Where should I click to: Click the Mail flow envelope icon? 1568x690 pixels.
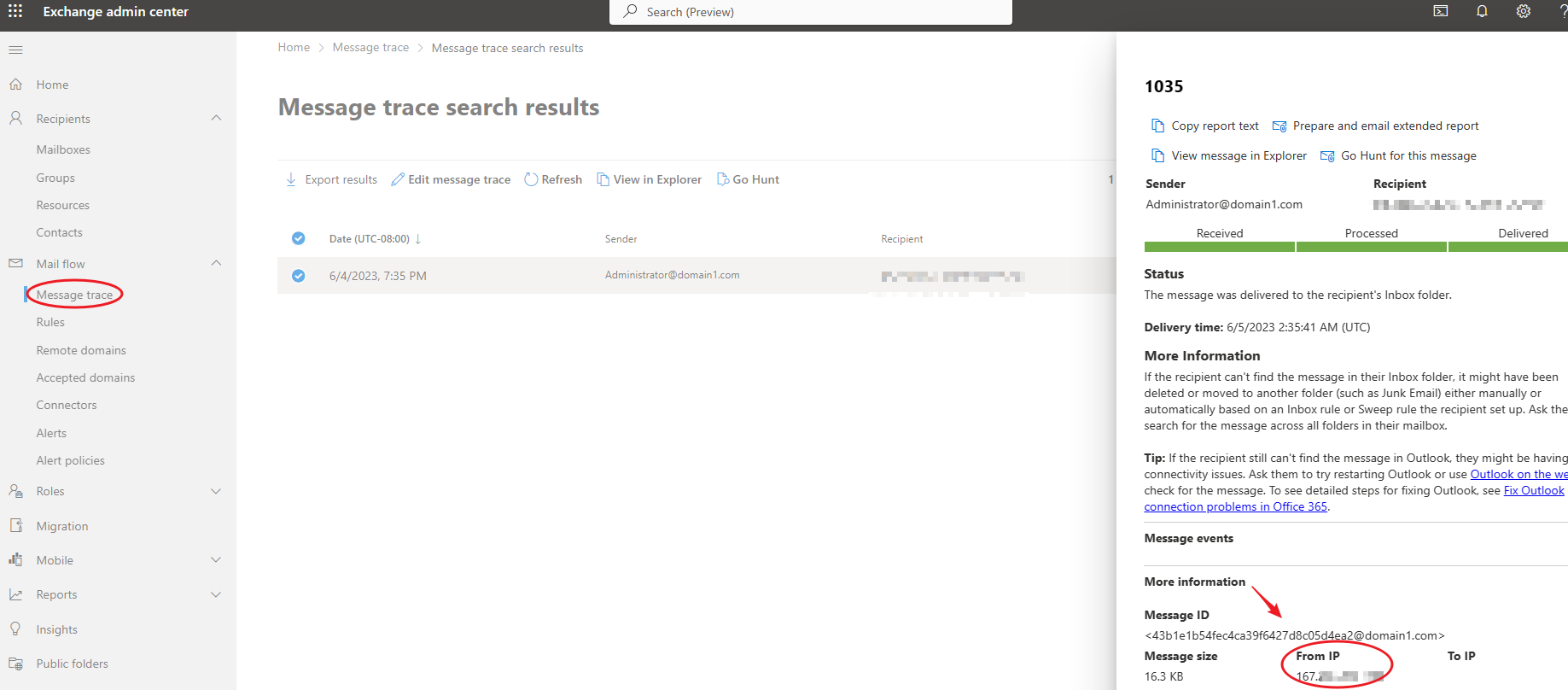(15, 263)
